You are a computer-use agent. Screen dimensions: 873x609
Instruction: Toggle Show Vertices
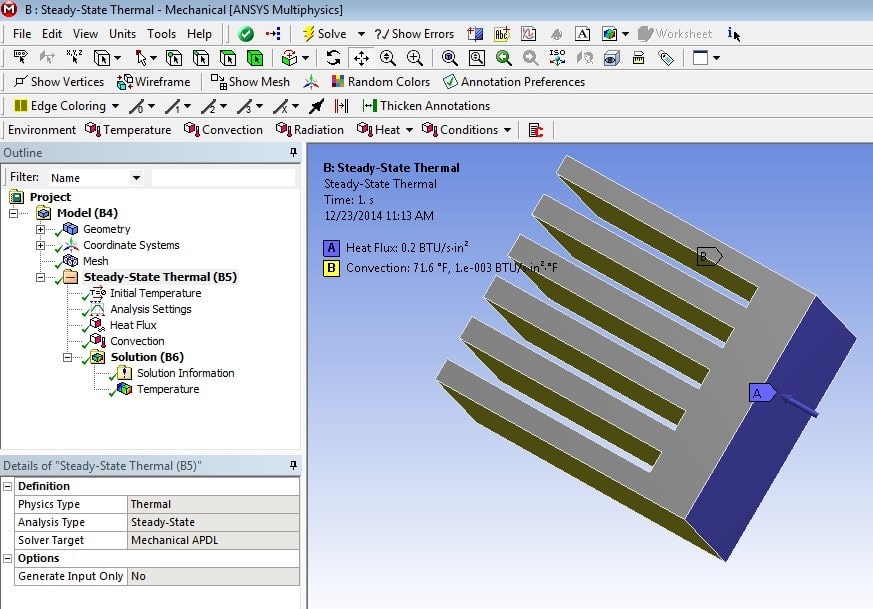(59, 82)
